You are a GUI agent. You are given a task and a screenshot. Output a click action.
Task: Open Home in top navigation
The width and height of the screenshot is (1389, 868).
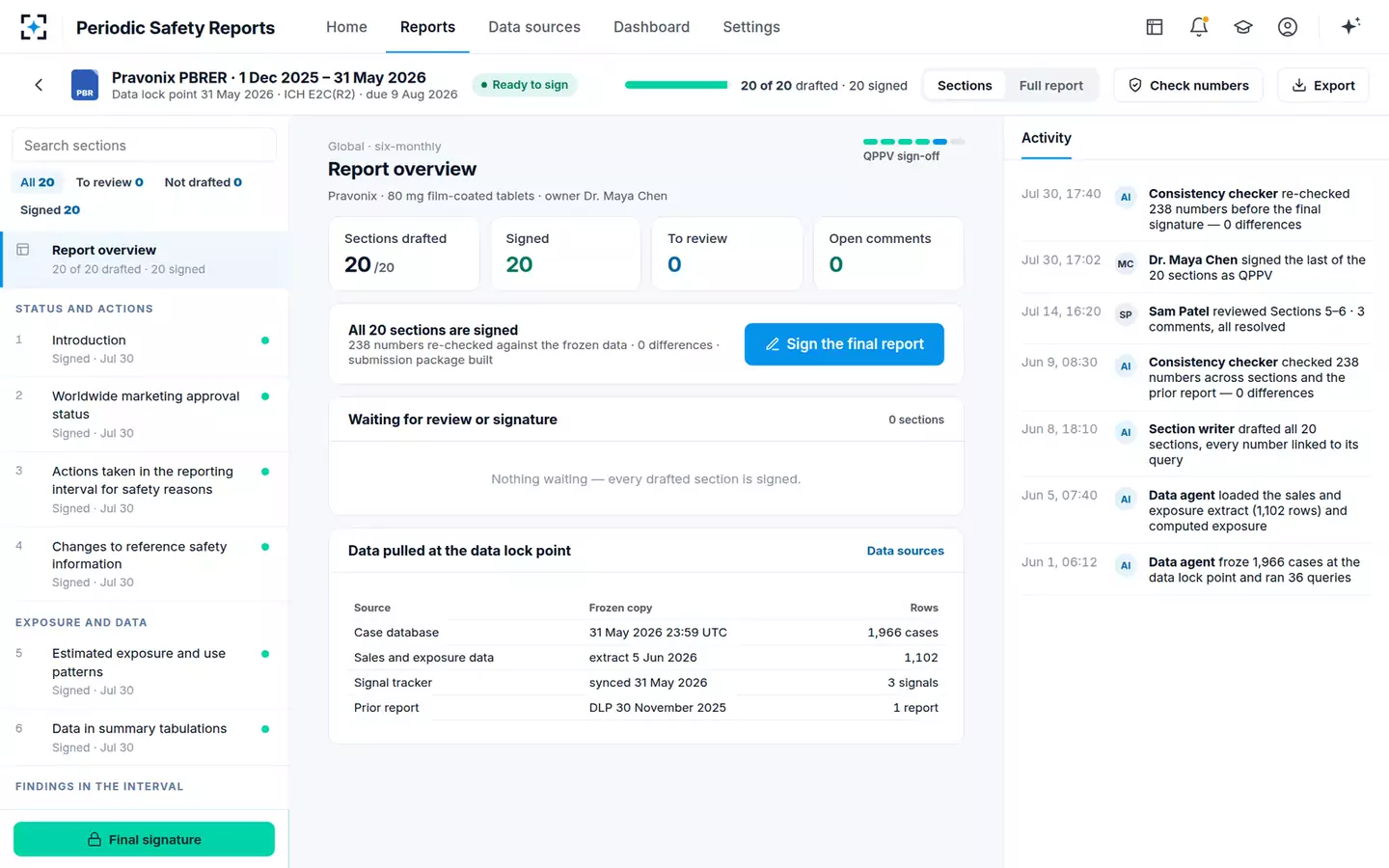tap(346, 27)
